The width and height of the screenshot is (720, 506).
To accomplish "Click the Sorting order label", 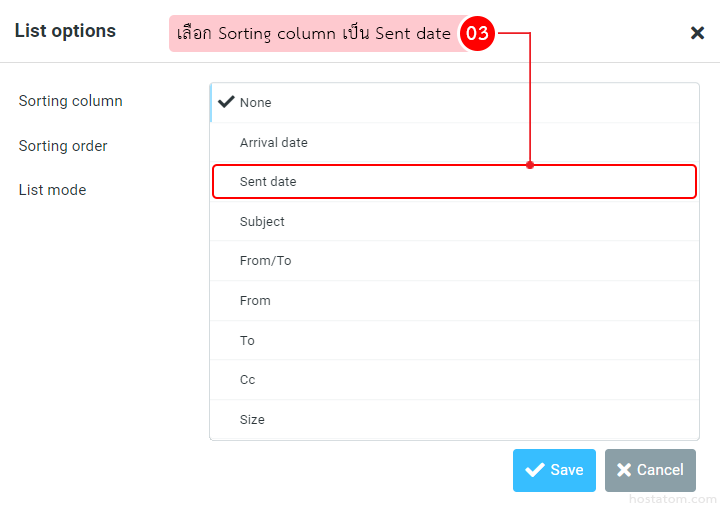I will pyautogui.click(x=63, y=146).
